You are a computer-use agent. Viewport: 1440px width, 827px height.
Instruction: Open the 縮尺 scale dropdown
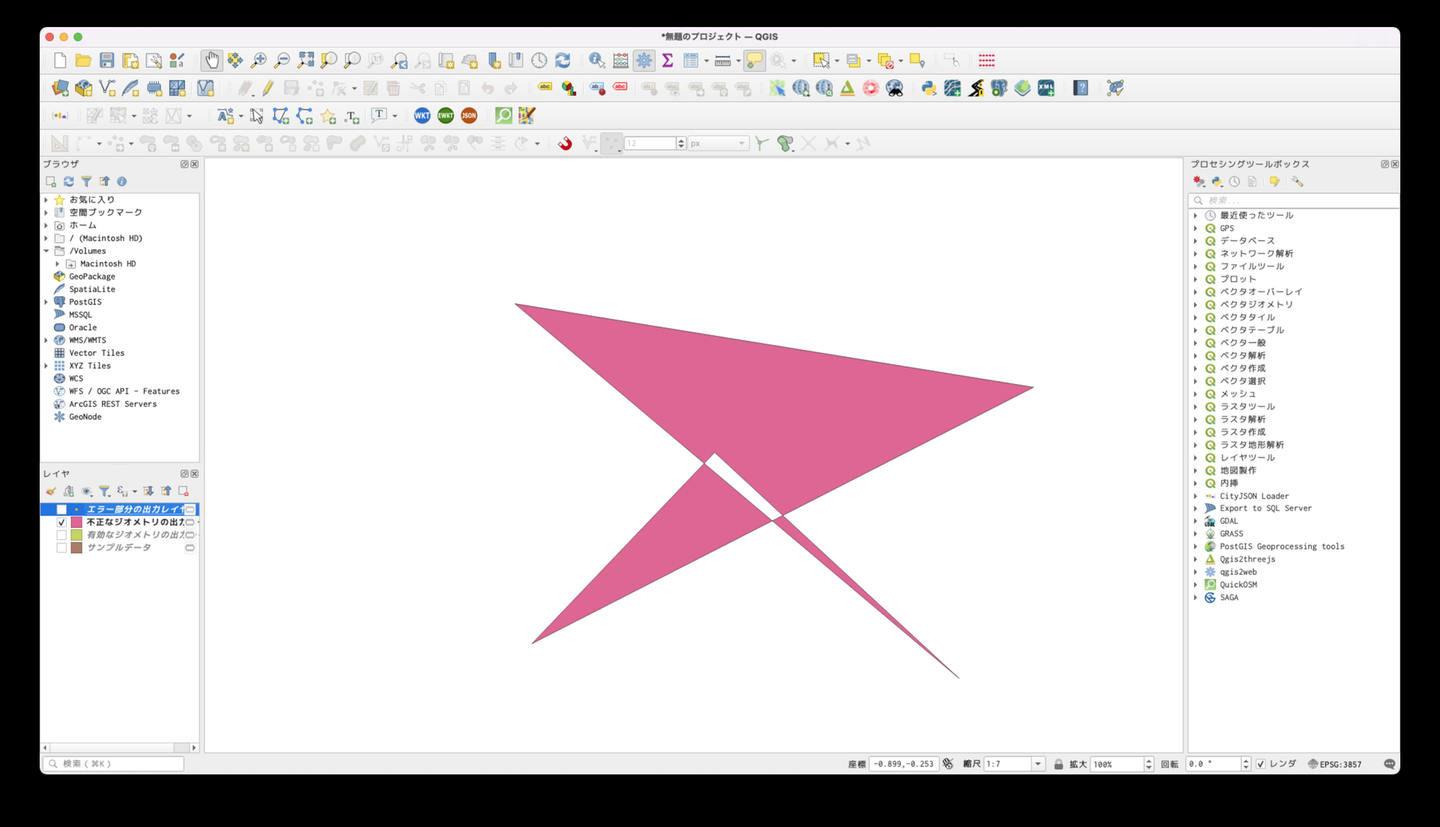[1038, 764]
